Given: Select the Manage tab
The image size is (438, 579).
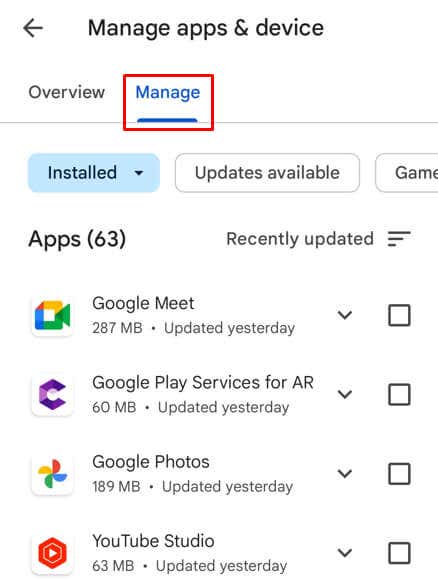Looking at the screenshot, I should (168, 92).
